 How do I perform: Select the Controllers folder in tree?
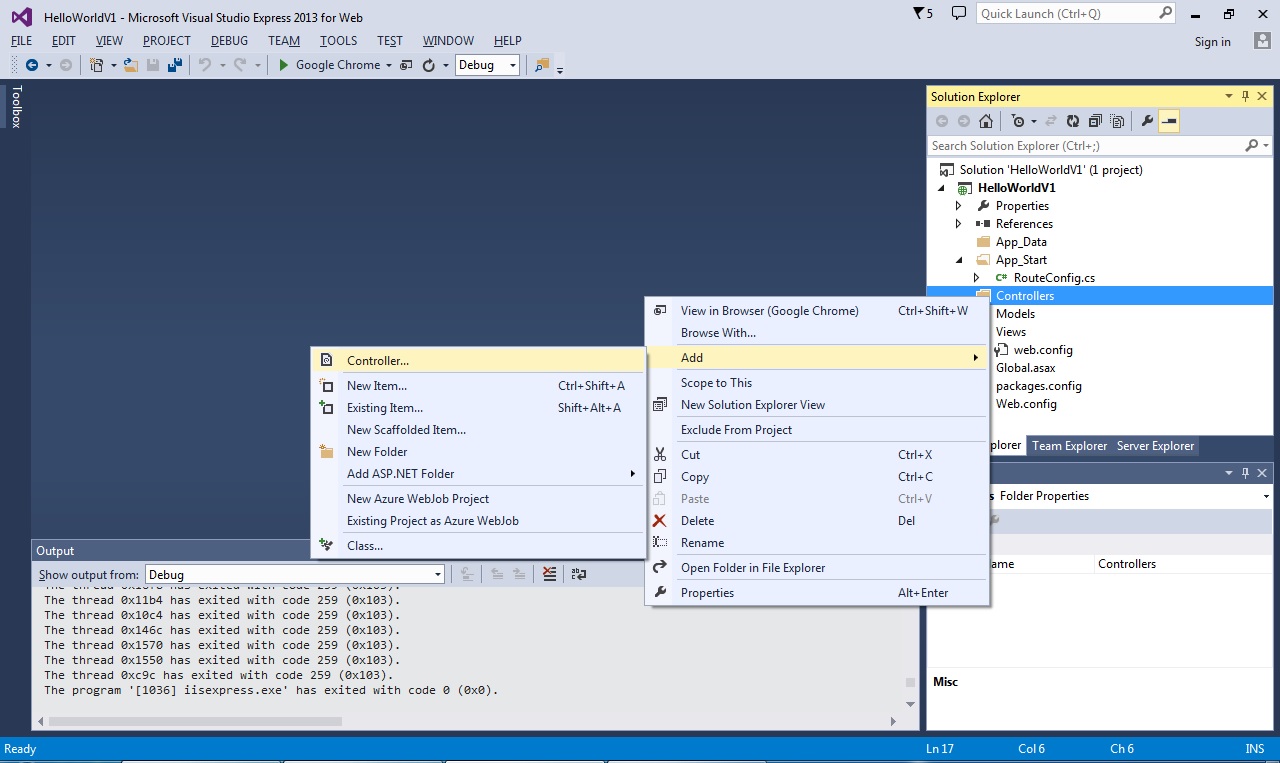[x=1025, y=296]
